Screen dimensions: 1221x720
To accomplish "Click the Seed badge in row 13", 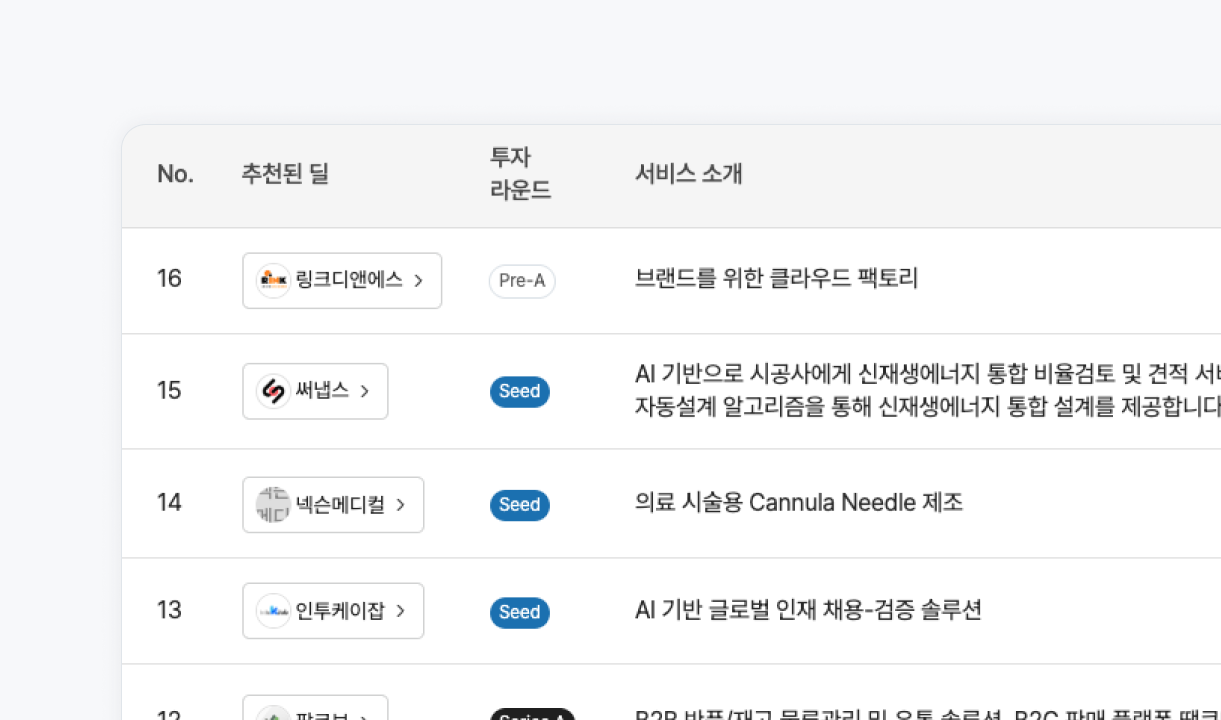I will pyautogui.click(x=520, y=612).
